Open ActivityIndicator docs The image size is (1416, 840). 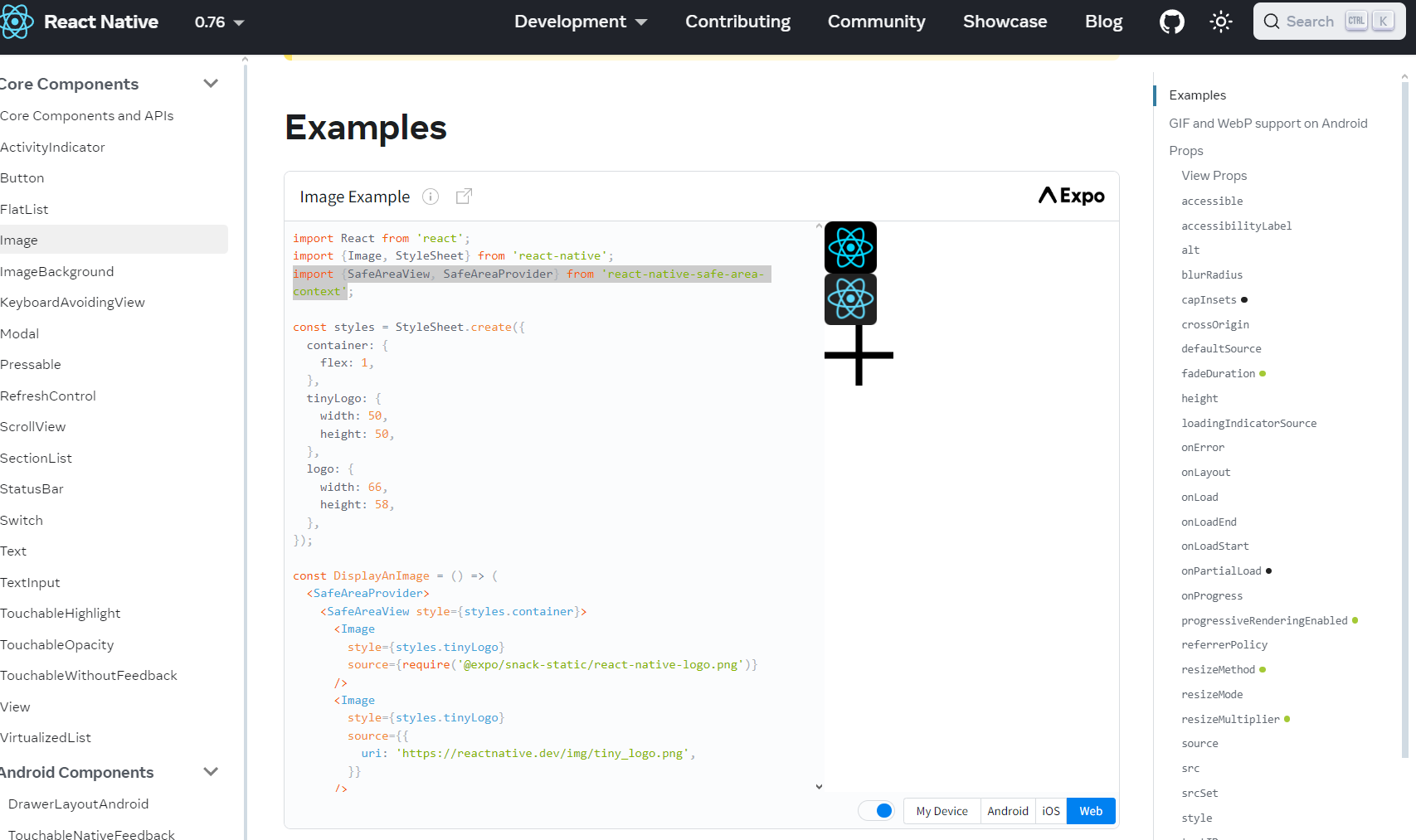[x=52, y=148]
